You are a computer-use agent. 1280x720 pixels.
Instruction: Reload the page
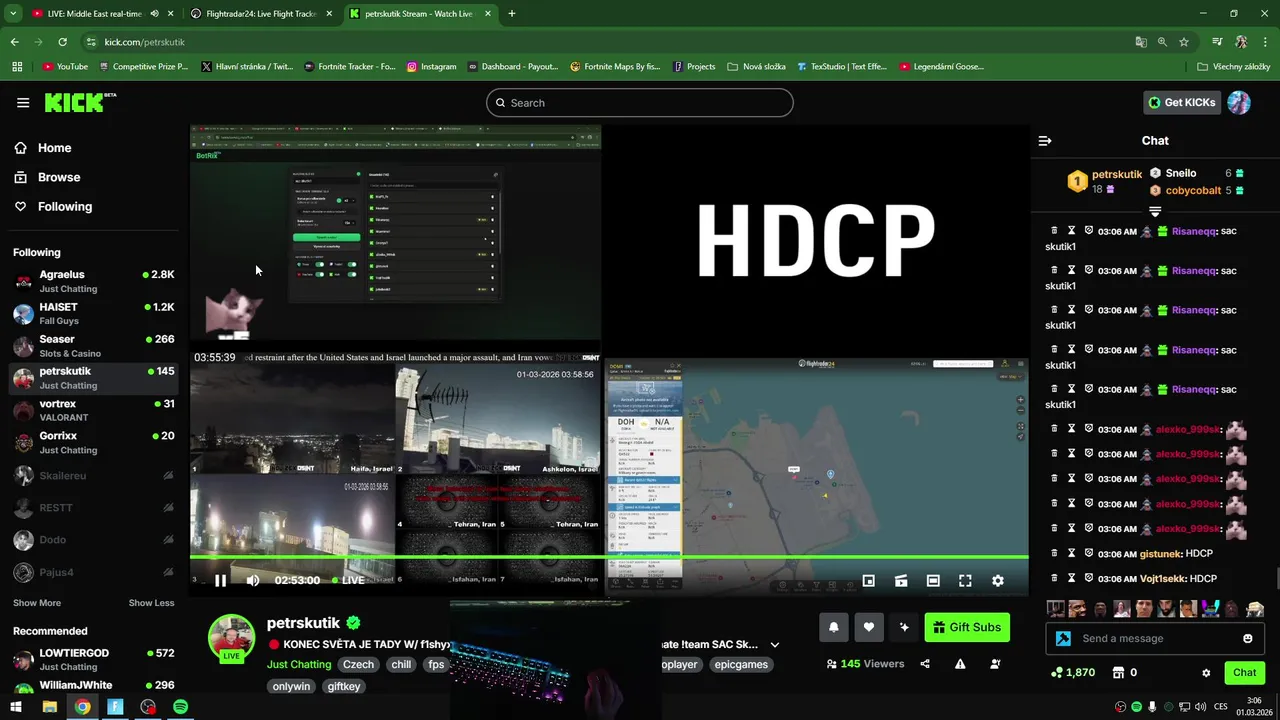click(x=62, y=42)
